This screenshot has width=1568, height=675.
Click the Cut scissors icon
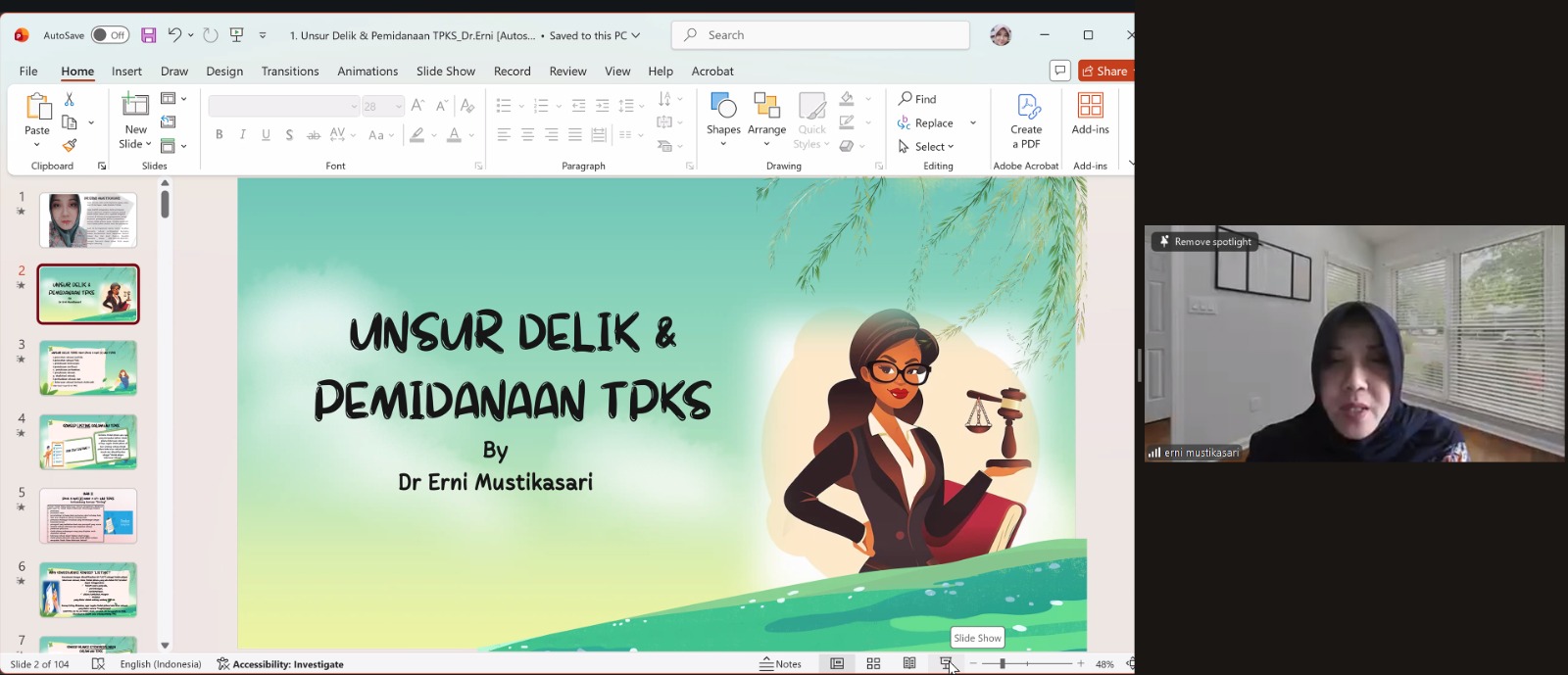pyautogui.click(x=70, y=100)
